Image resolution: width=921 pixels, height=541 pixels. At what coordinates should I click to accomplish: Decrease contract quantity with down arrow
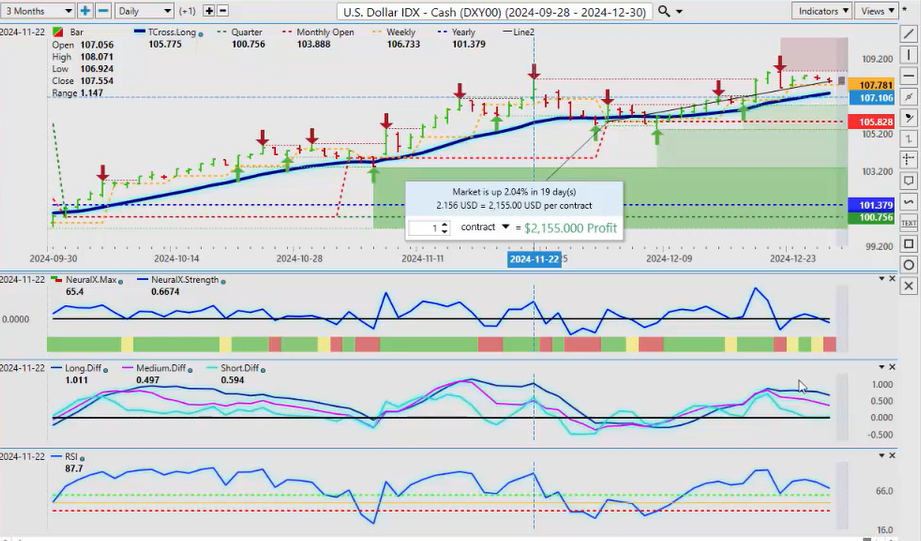pos(445,231)
